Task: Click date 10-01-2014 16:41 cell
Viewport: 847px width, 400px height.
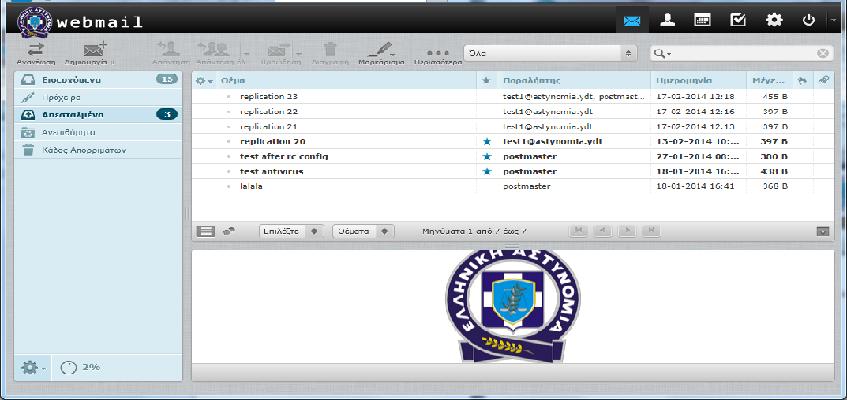Action: click(x=695, y=186)
